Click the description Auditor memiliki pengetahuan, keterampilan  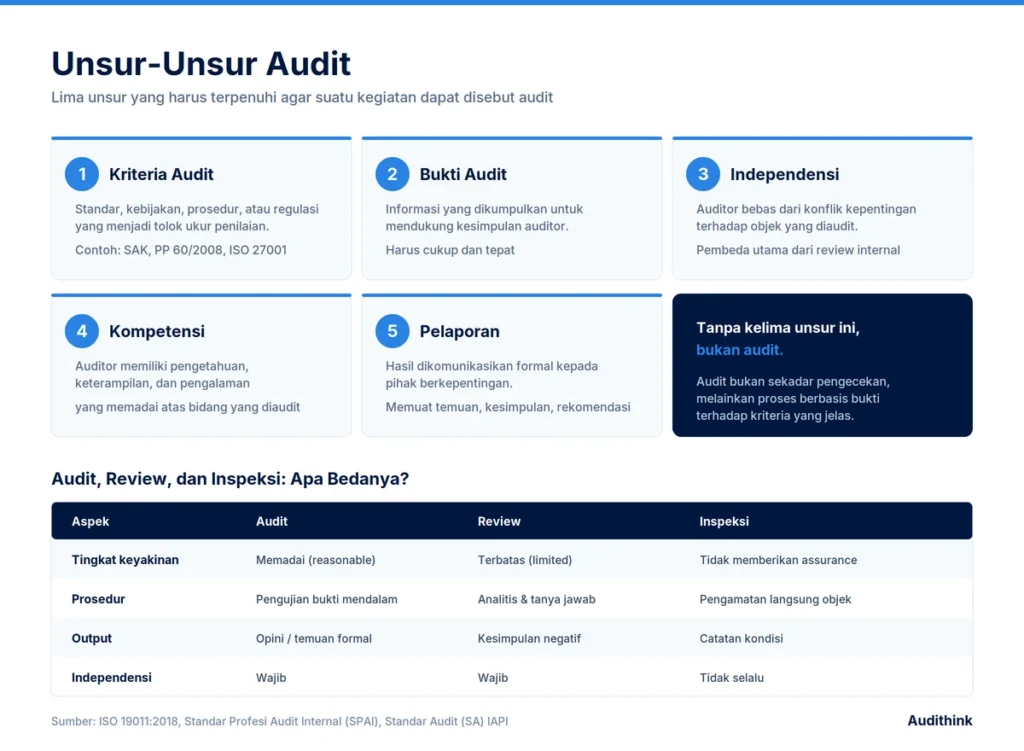162,374
